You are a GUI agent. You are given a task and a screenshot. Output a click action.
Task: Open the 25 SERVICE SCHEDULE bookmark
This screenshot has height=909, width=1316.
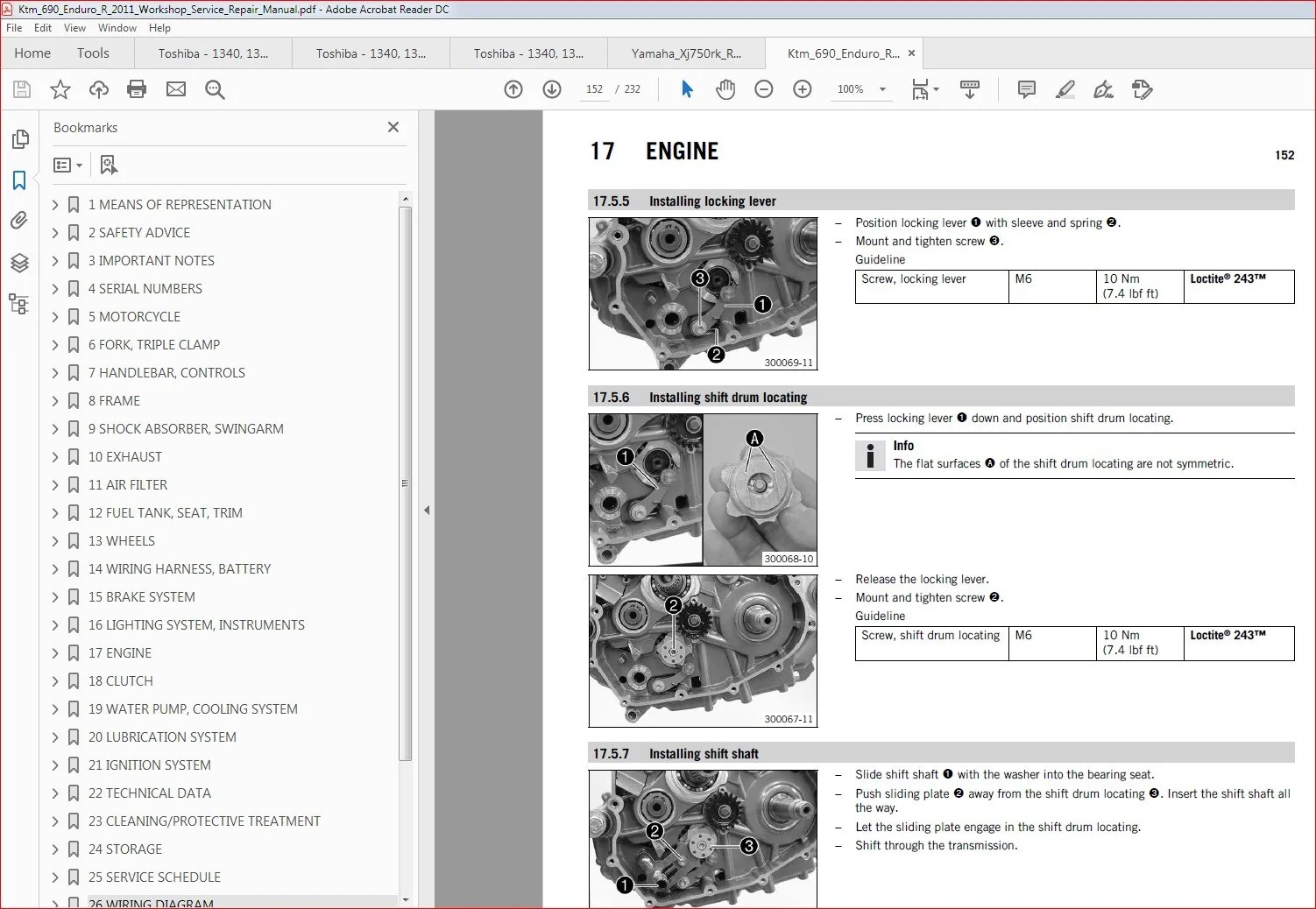pyautogui.click(x=154, y=877)
